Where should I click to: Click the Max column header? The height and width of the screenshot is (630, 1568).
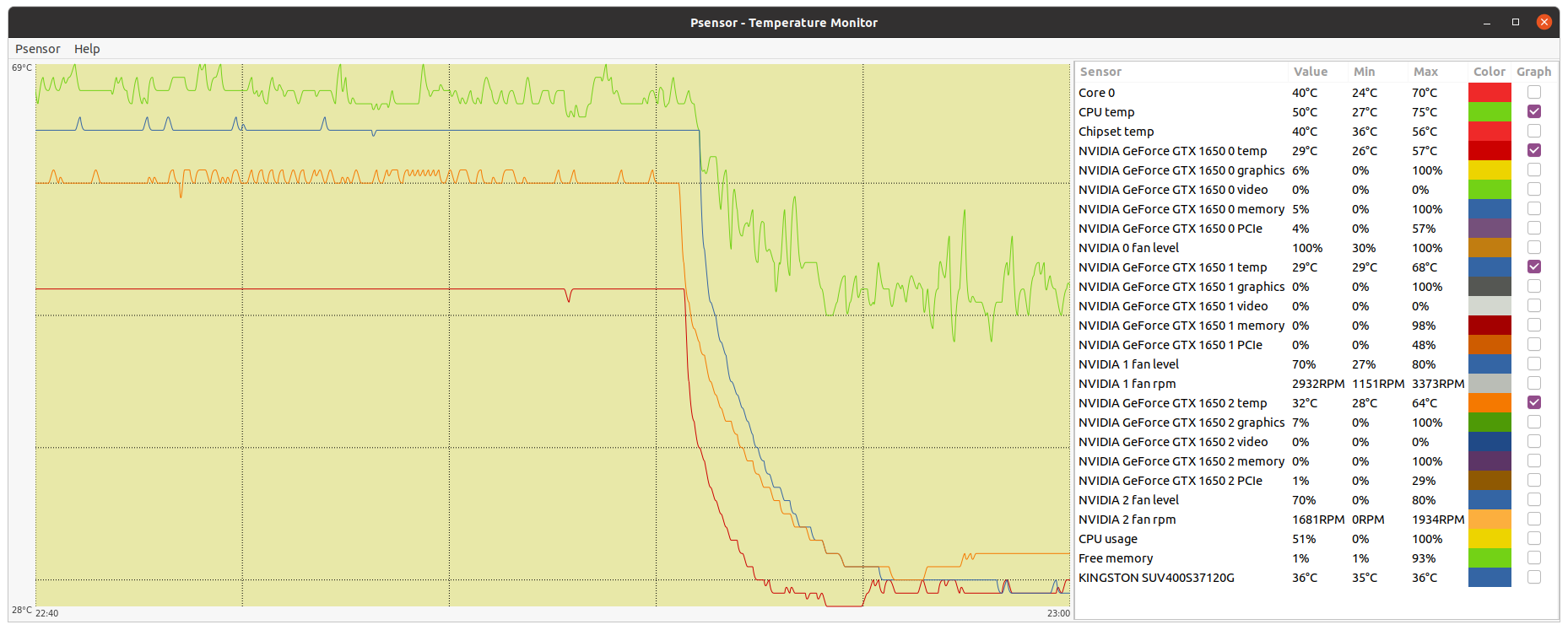pyautogui.click(x=1425, y=72)
